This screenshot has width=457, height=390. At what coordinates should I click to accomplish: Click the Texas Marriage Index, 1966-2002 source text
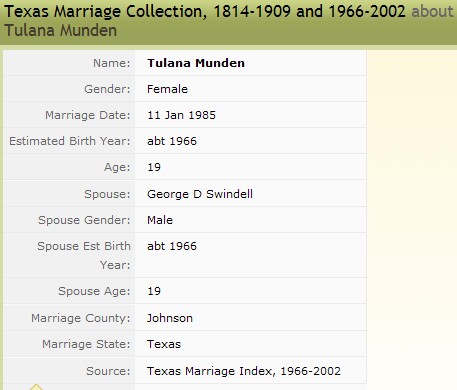click(244, 371)
